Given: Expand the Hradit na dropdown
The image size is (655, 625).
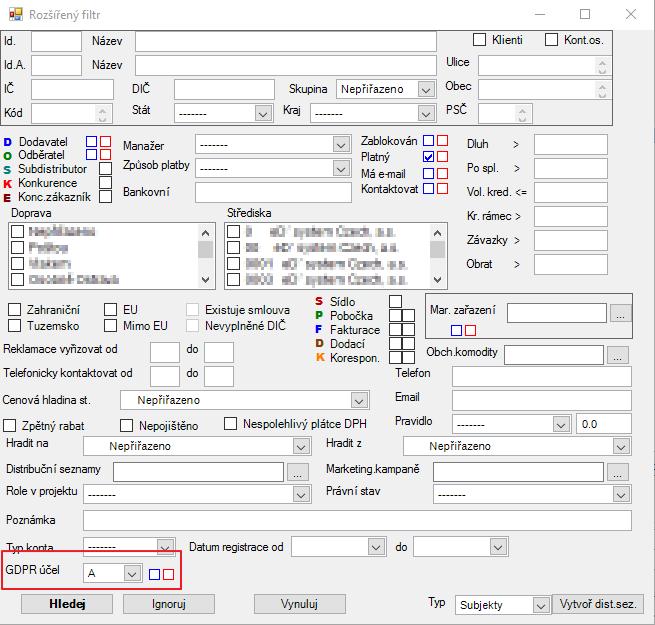Looking at the screenshot, I should [301, 447].
